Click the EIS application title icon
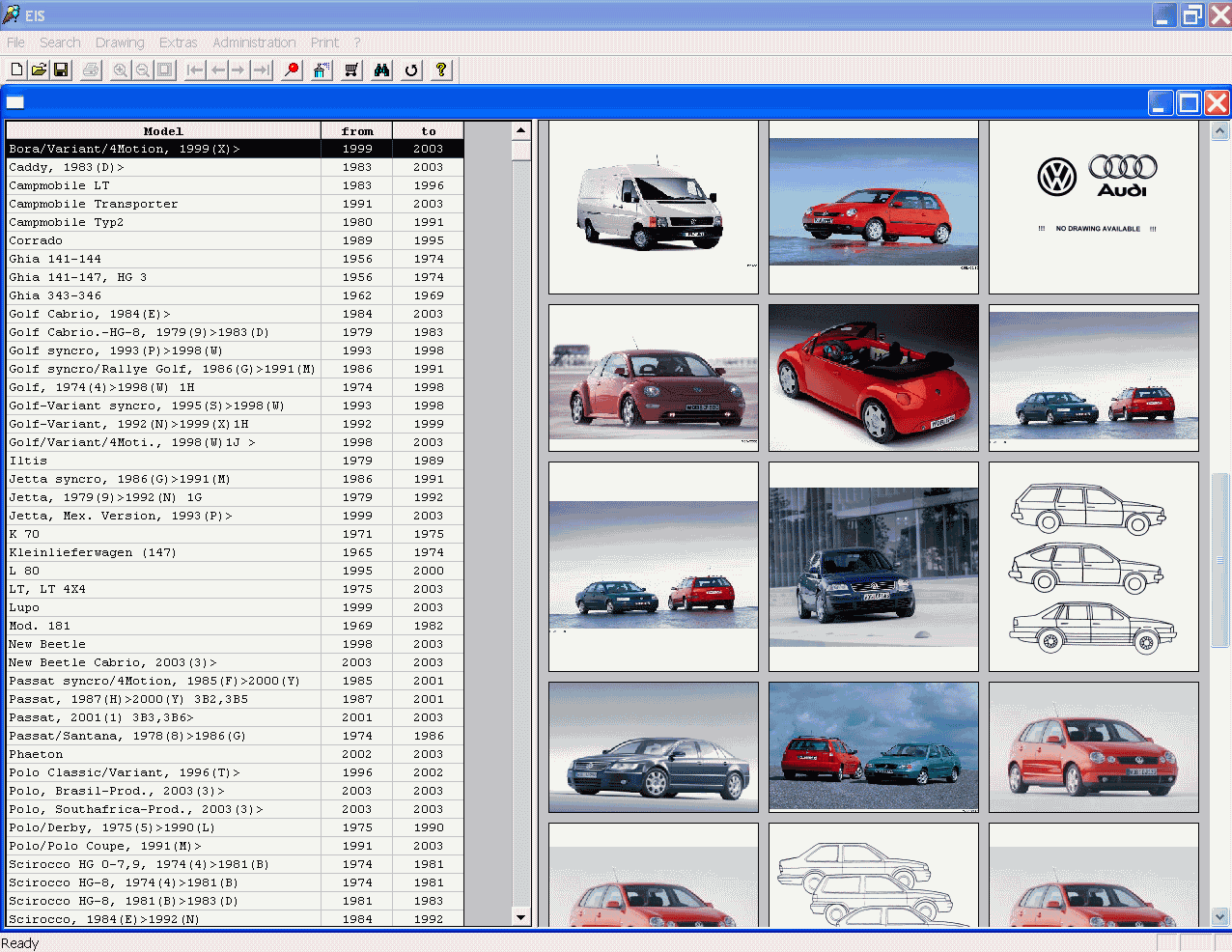 click(11, 14)
